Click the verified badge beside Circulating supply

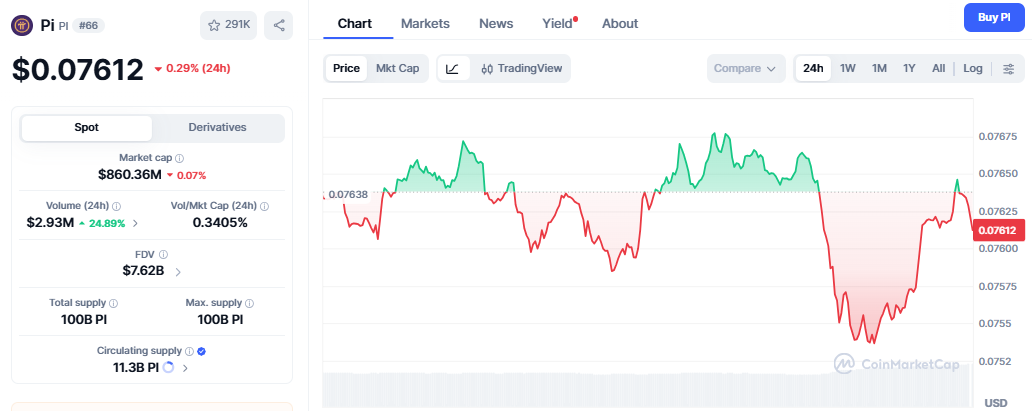(x=202, y=351)
